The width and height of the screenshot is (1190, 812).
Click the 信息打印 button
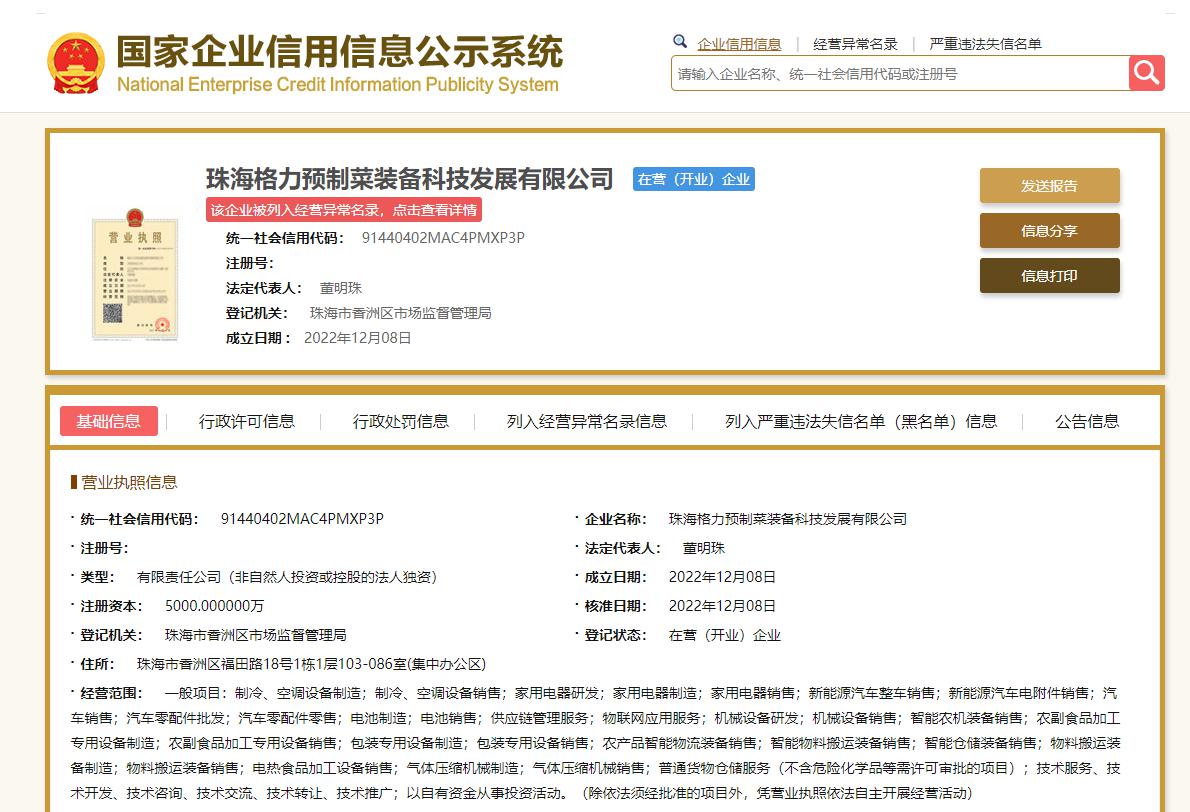click(x=1050, y=275)
